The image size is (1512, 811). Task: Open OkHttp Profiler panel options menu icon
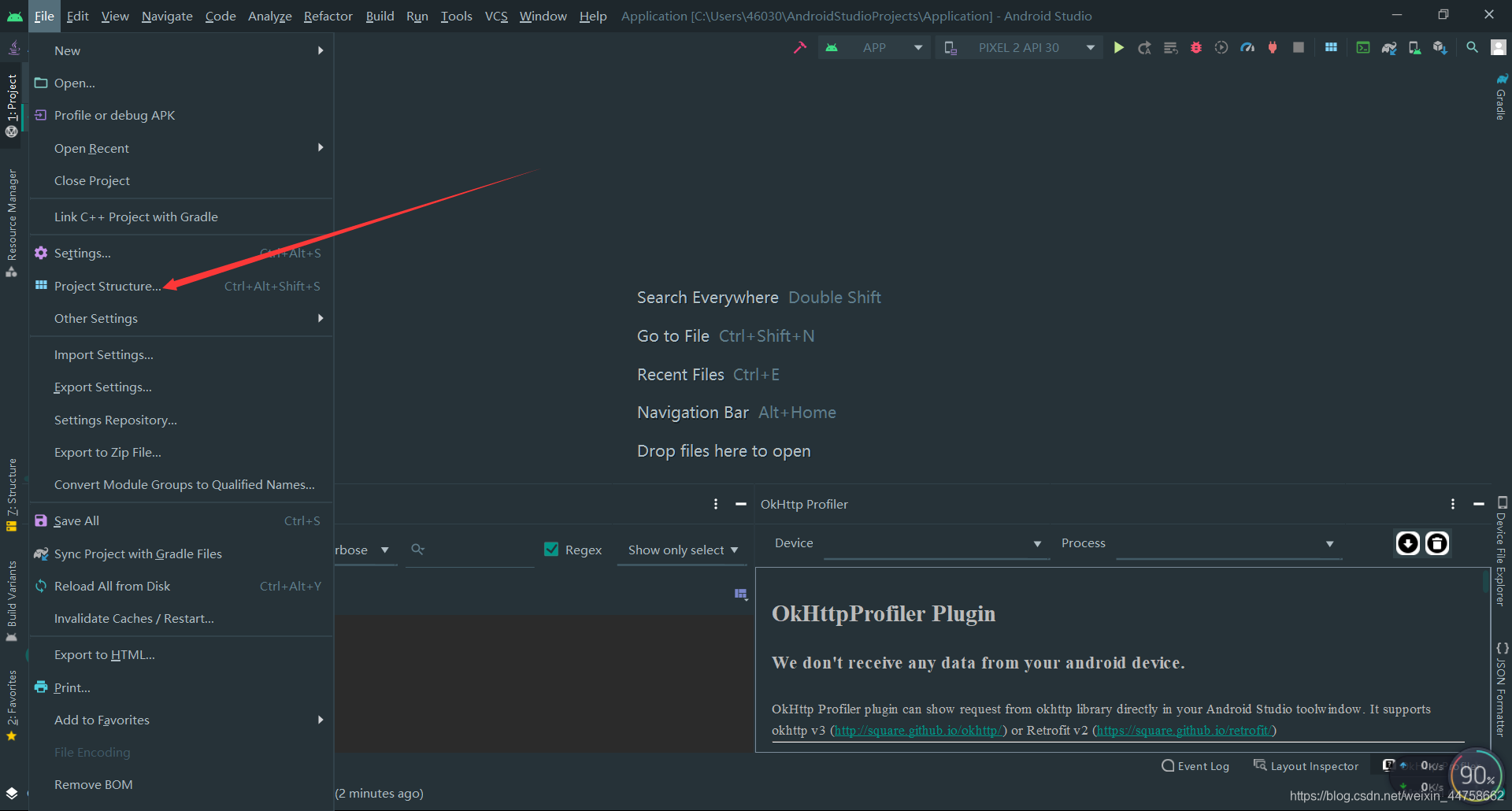(x=1453, y=504)
